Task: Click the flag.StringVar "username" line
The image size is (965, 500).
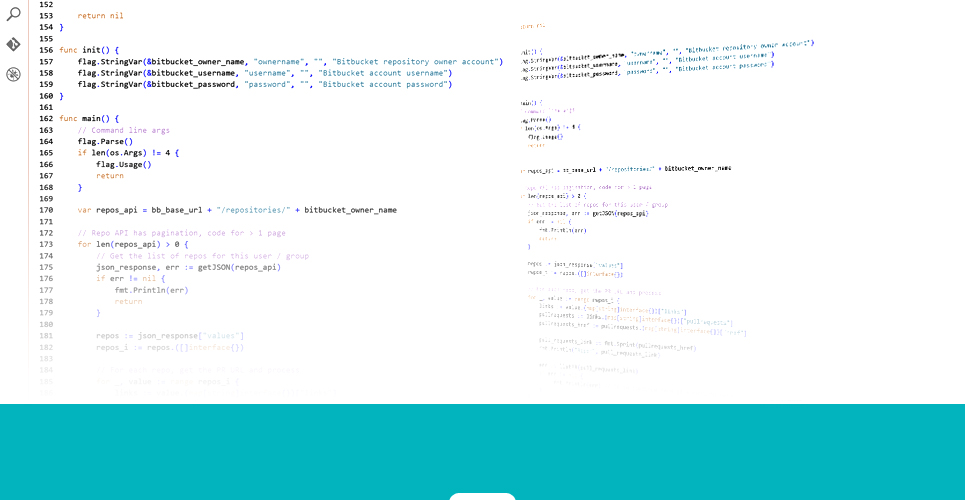Action: [265, 73]
